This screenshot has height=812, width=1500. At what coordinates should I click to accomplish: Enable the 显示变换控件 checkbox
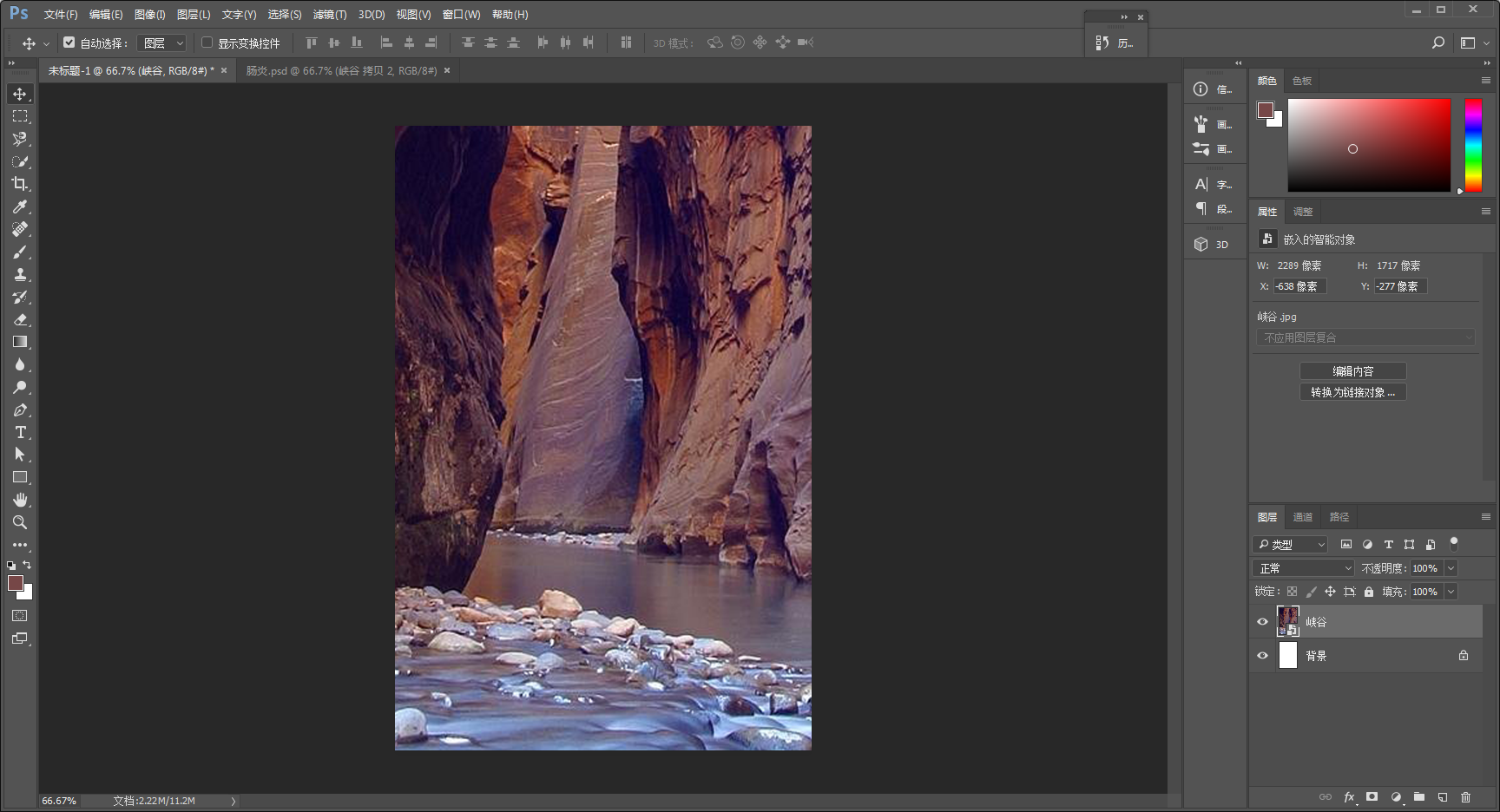207,42
